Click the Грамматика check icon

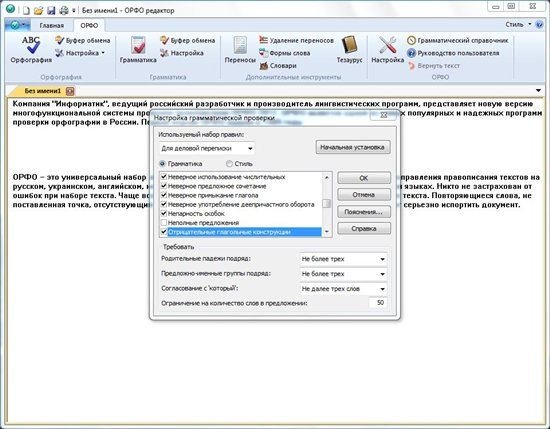(138, 49)
